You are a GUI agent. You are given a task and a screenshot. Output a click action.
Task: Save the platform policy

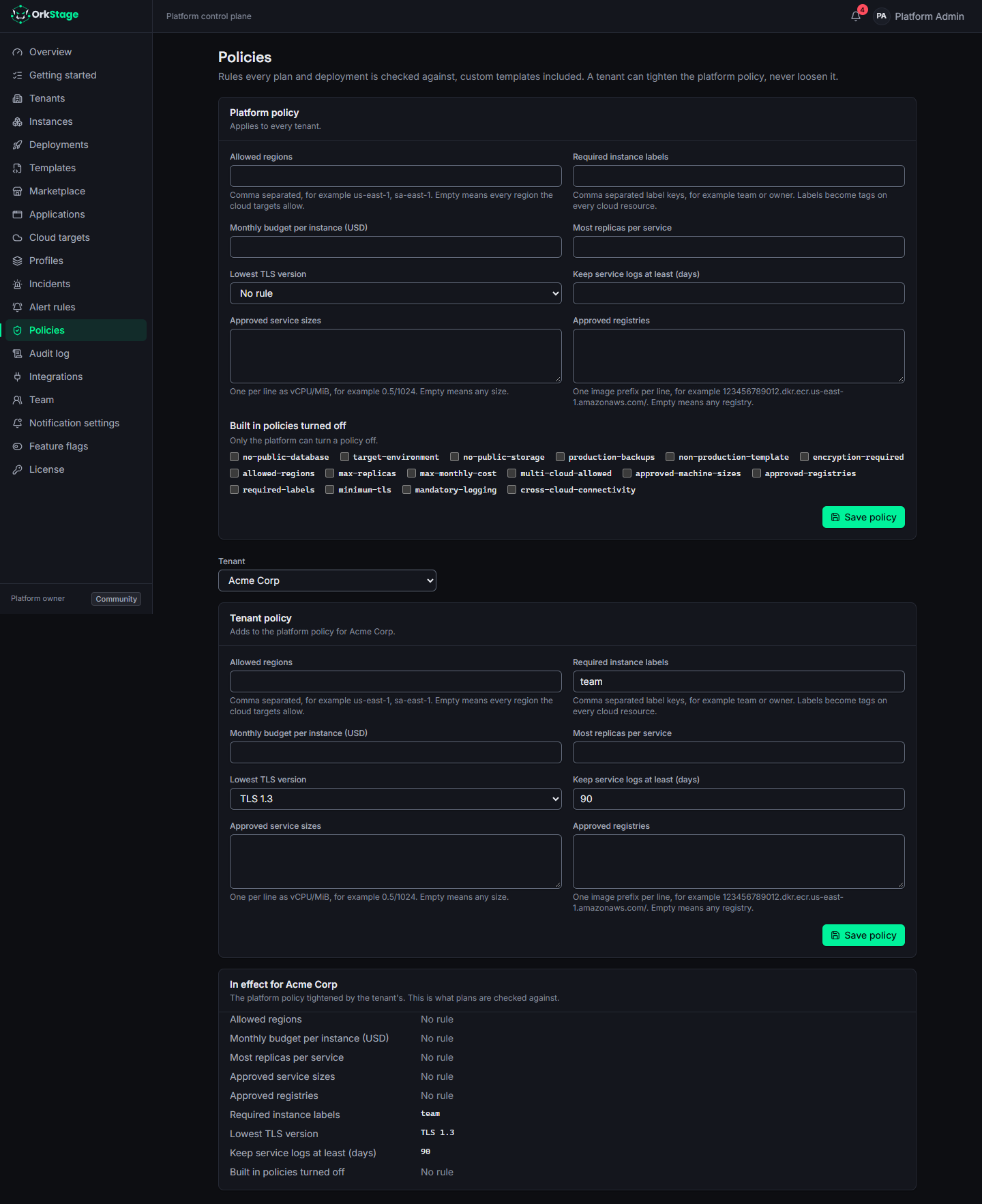pyautogui.click(x=863, y=517)
